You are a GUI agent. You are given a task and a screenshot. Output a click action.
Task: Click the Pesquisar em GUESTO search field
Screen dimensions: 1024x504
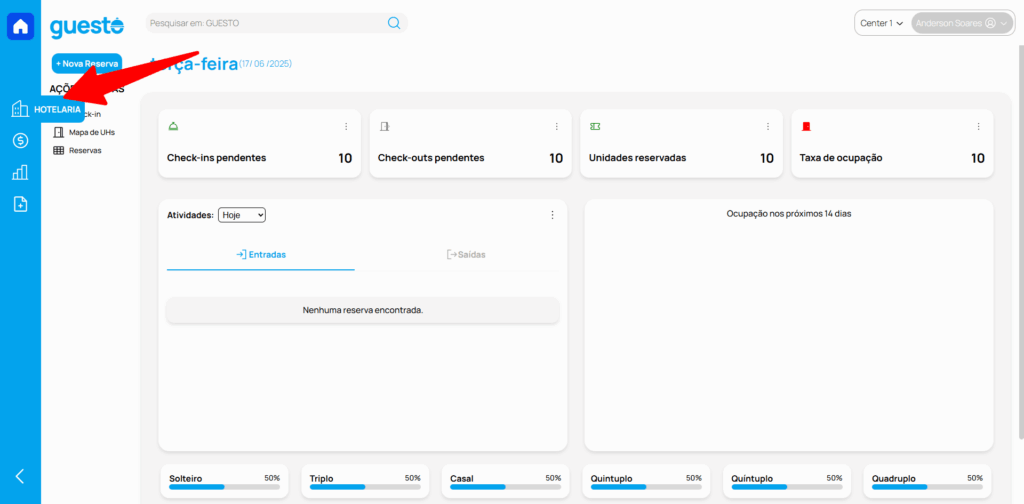point(265,23)
